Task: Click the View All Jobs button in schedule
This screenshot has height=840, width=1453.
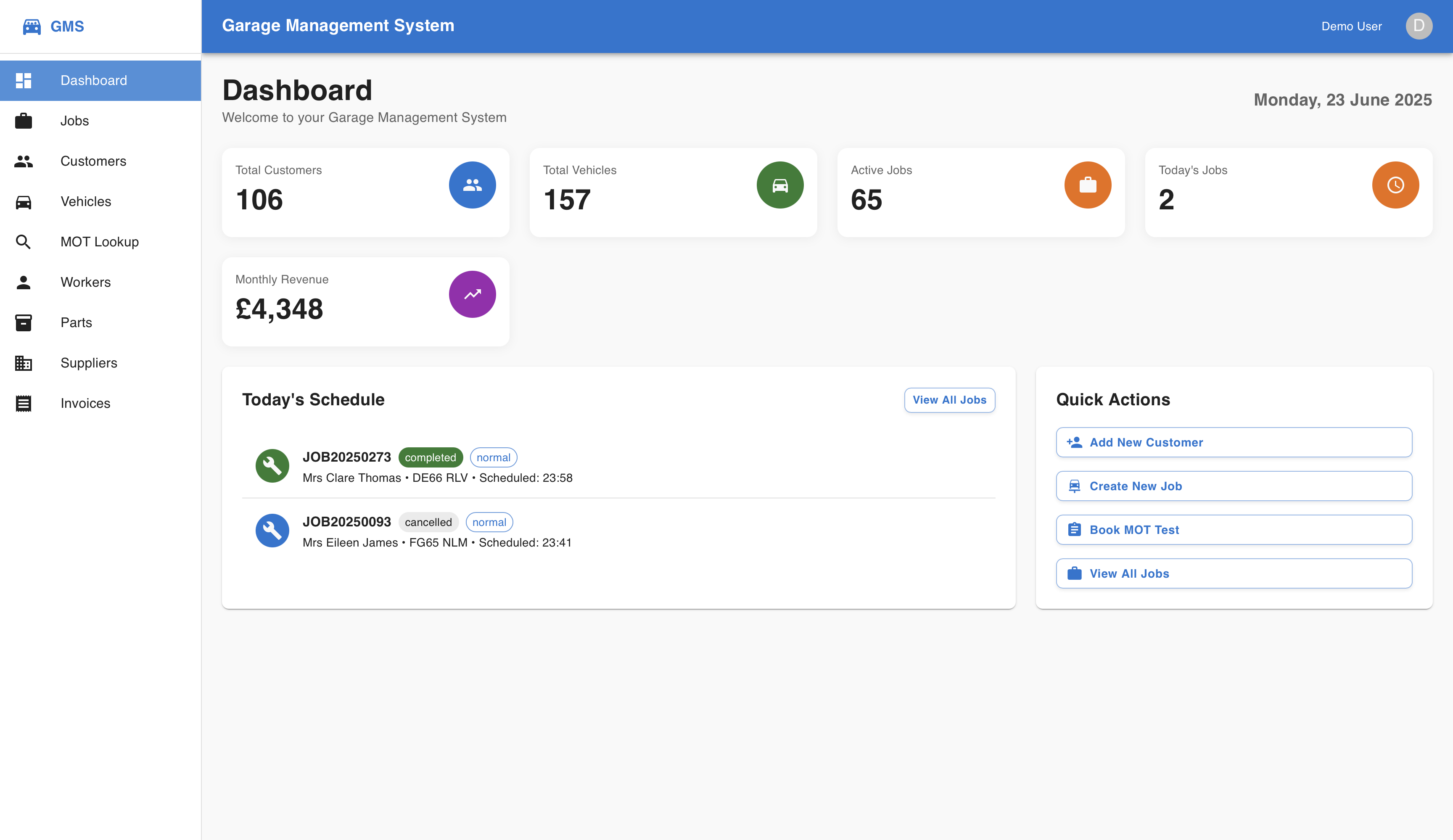Action: [949, 399]
